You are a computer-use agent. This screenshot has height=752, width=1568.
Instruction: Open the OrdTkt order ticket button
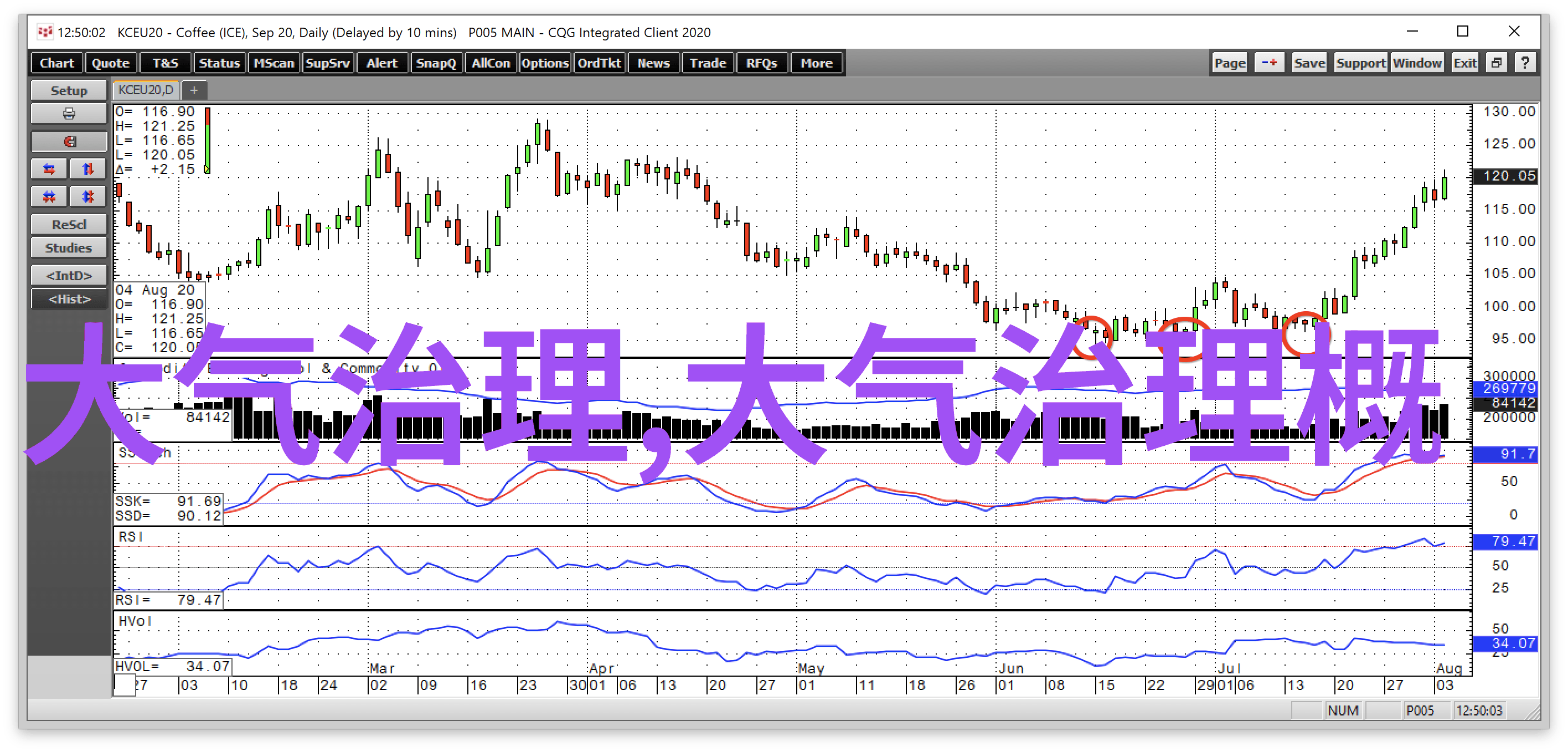599,63
